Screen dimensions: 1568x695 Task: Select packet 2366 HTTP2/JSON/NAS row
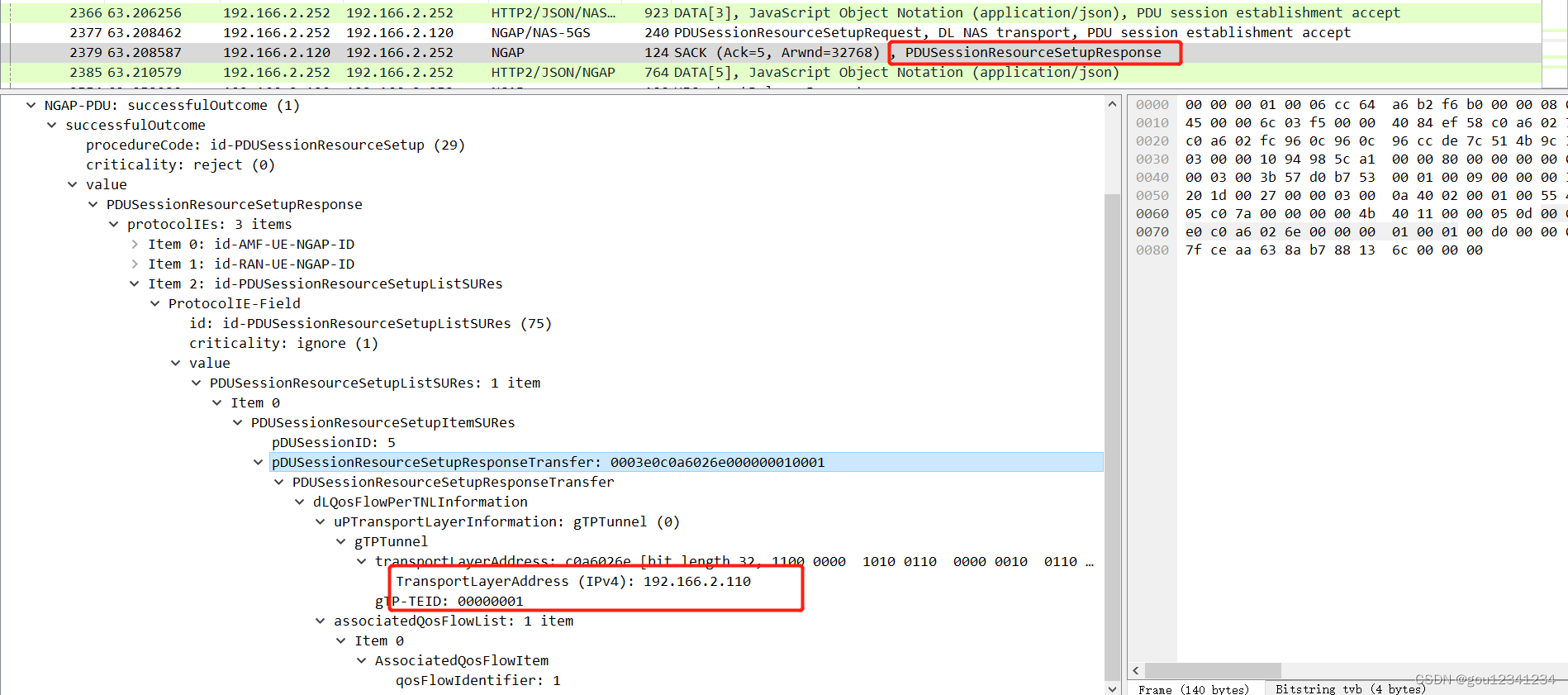pos(770,12)
